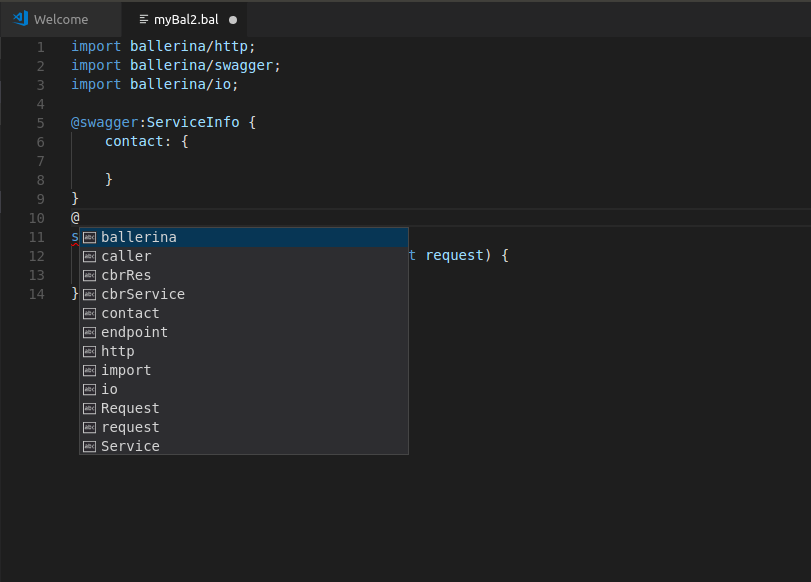Select the io completion item
This screenshot has width=811, height=582.
pyautogui.click(x=244, y=390)
